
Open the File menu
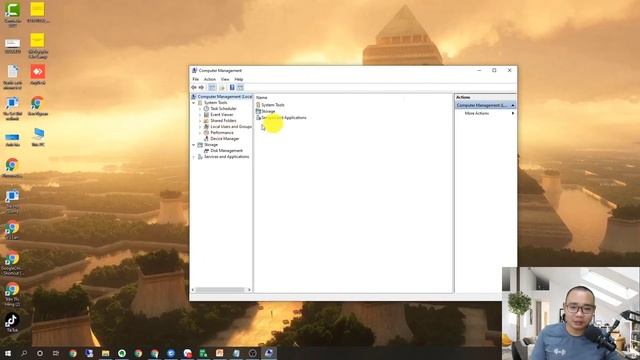tap(196, 79)
